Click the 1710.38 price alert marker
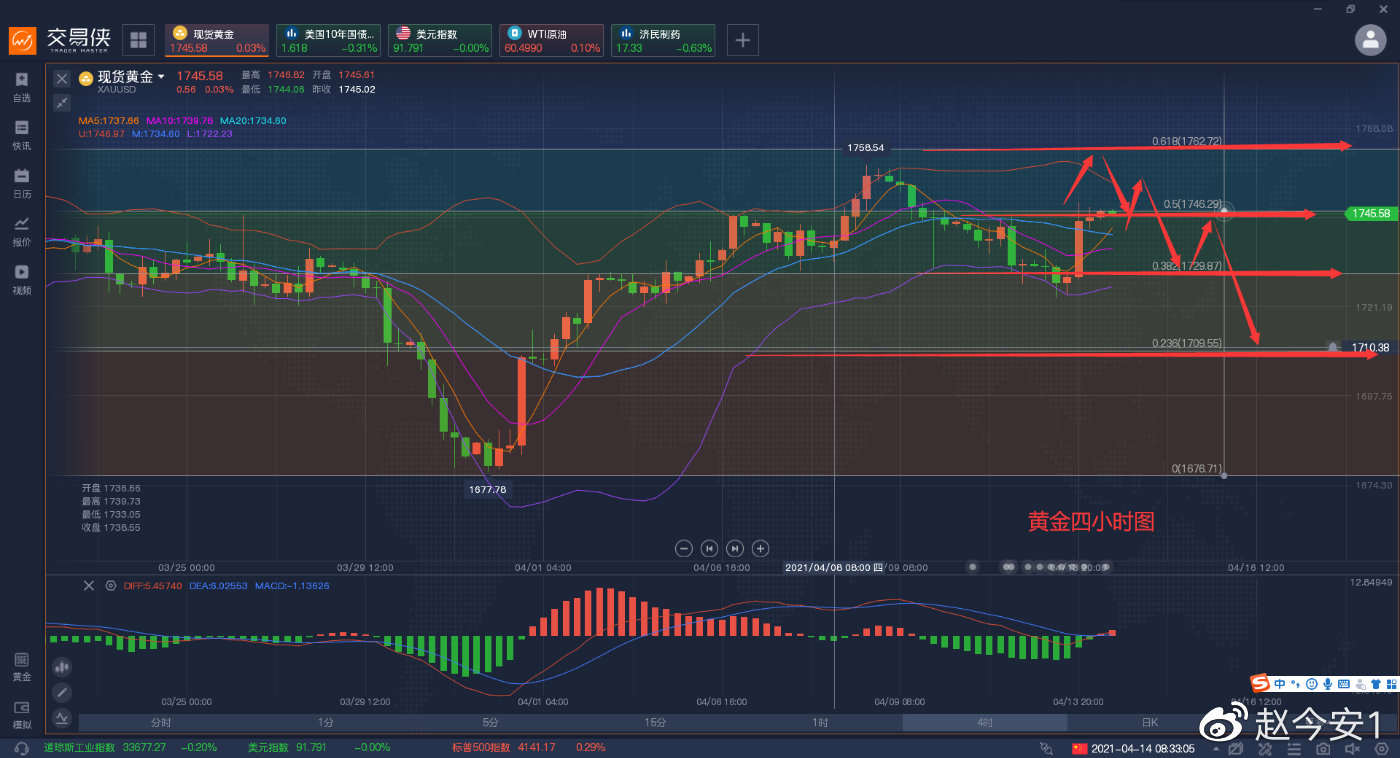Image resolution: width=1400 pixels, height=758 pixels. pos(1370,348)
